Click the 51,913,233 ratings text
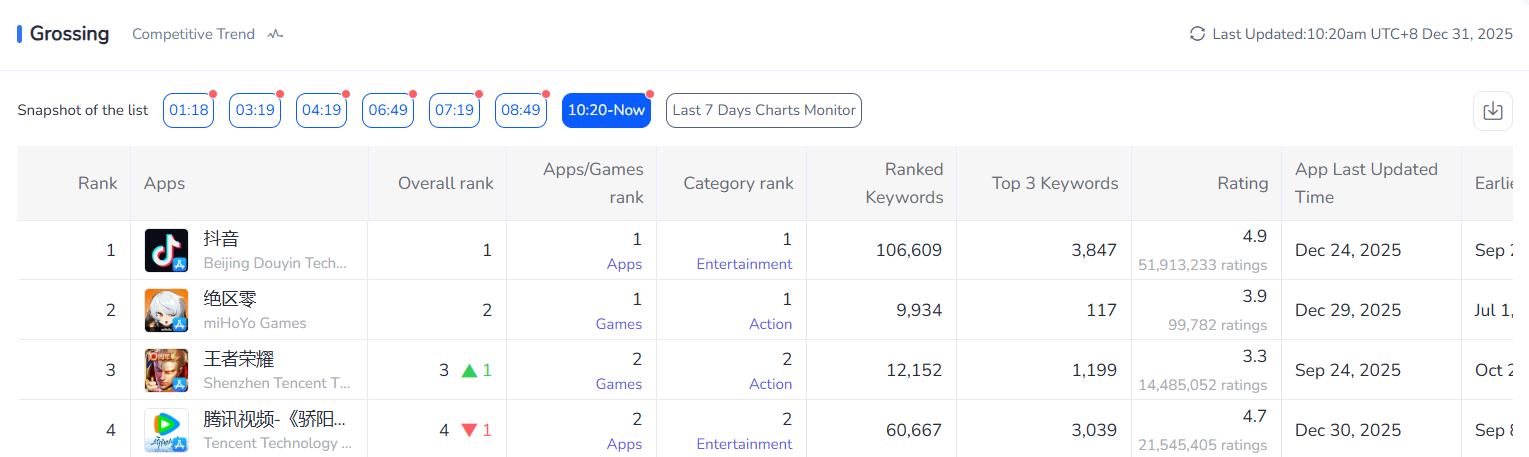This screenshot has width=1529, height=457. click(x=1202, y=265)
